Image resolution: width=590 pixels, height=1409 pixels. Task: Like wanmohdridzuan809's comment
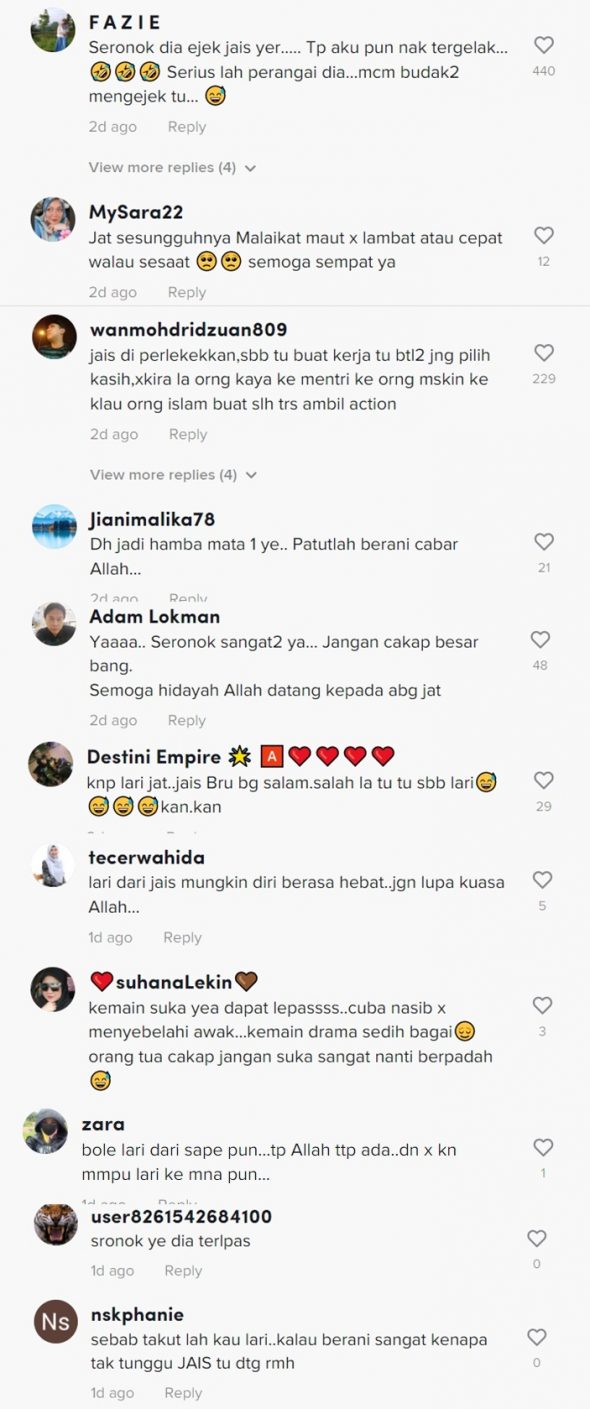[543, 353]
